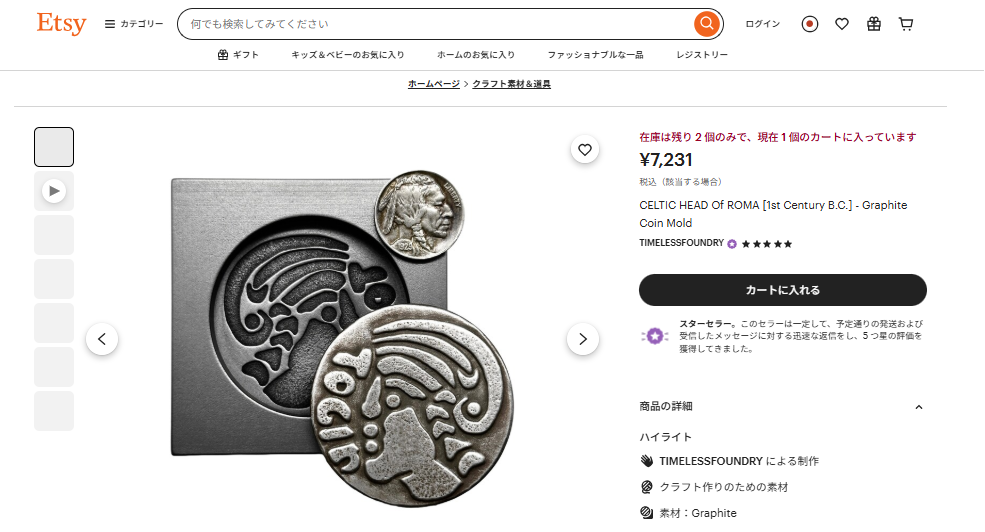
Task: Select the レジストリー navigation item
Action: tap(702, 55)
